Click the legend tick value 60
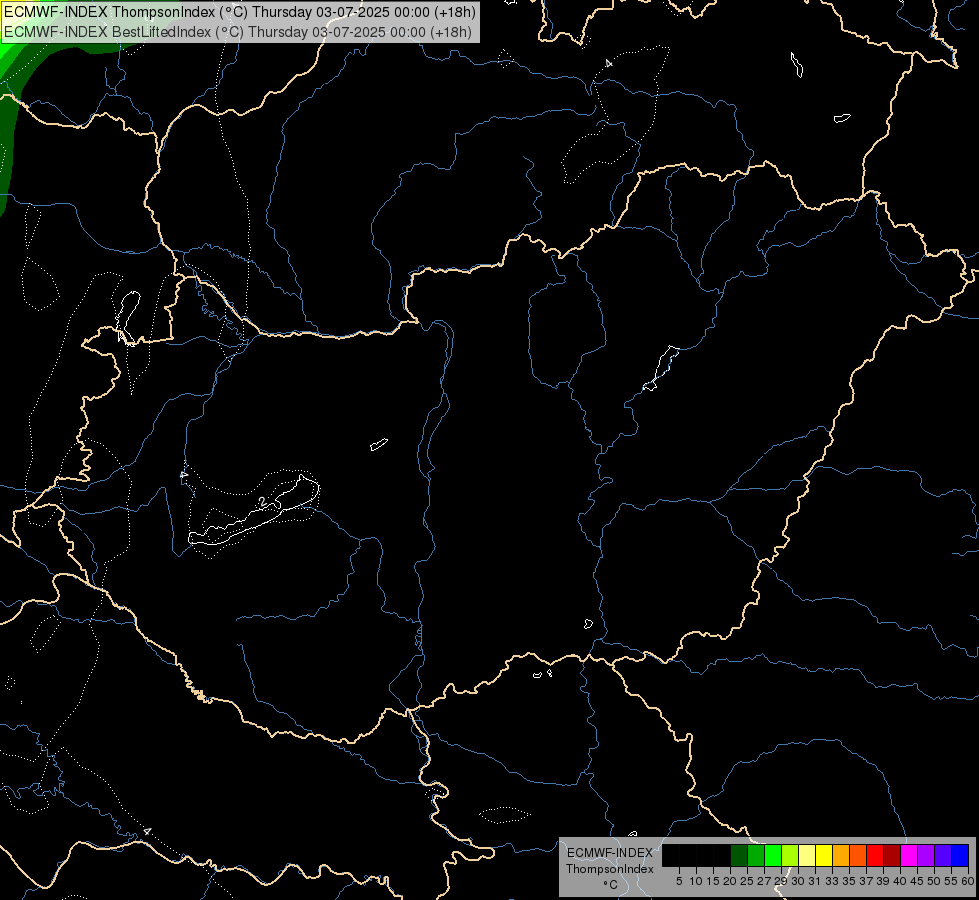 pyautogui.click(x=968, y=881)
